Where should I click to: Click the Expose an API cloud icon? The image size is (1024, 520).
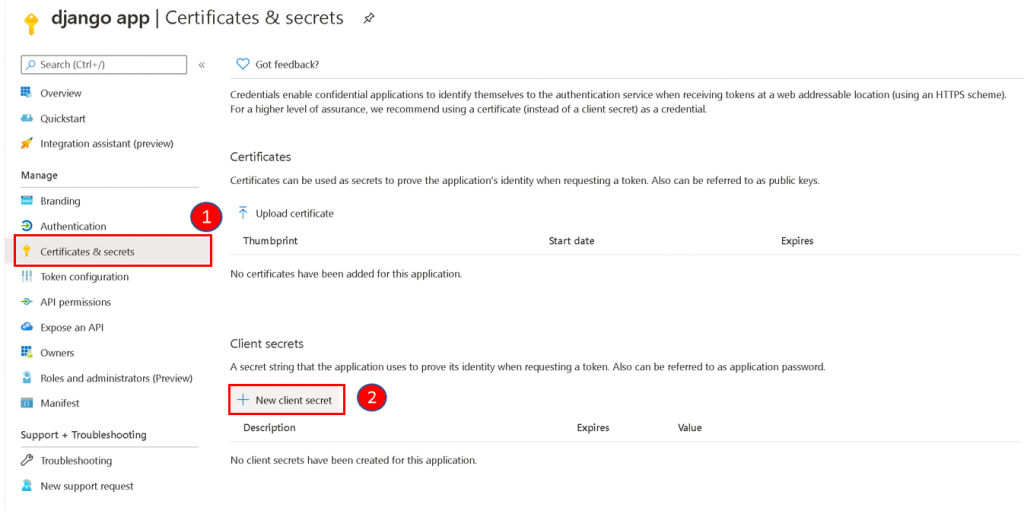27,327
